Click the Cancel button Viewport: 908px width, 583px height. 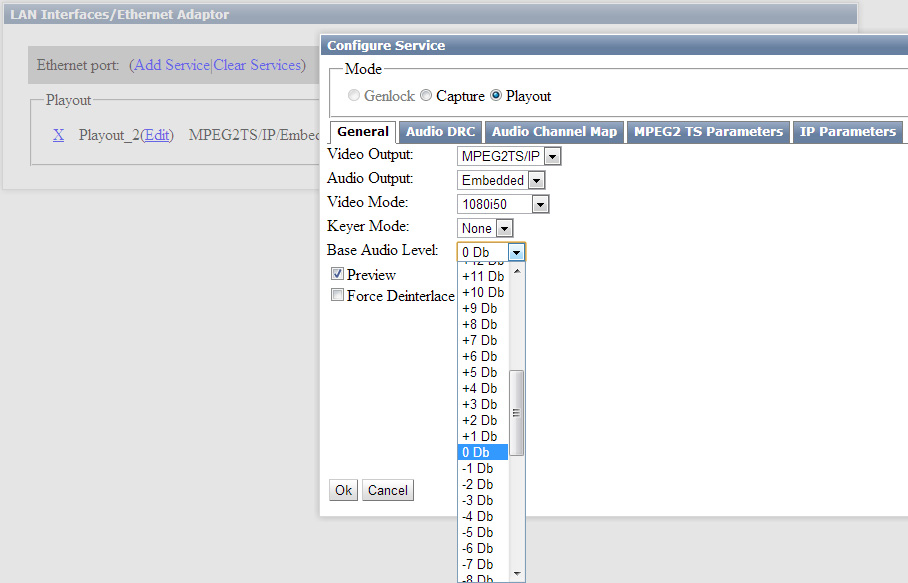pos(388,490)
